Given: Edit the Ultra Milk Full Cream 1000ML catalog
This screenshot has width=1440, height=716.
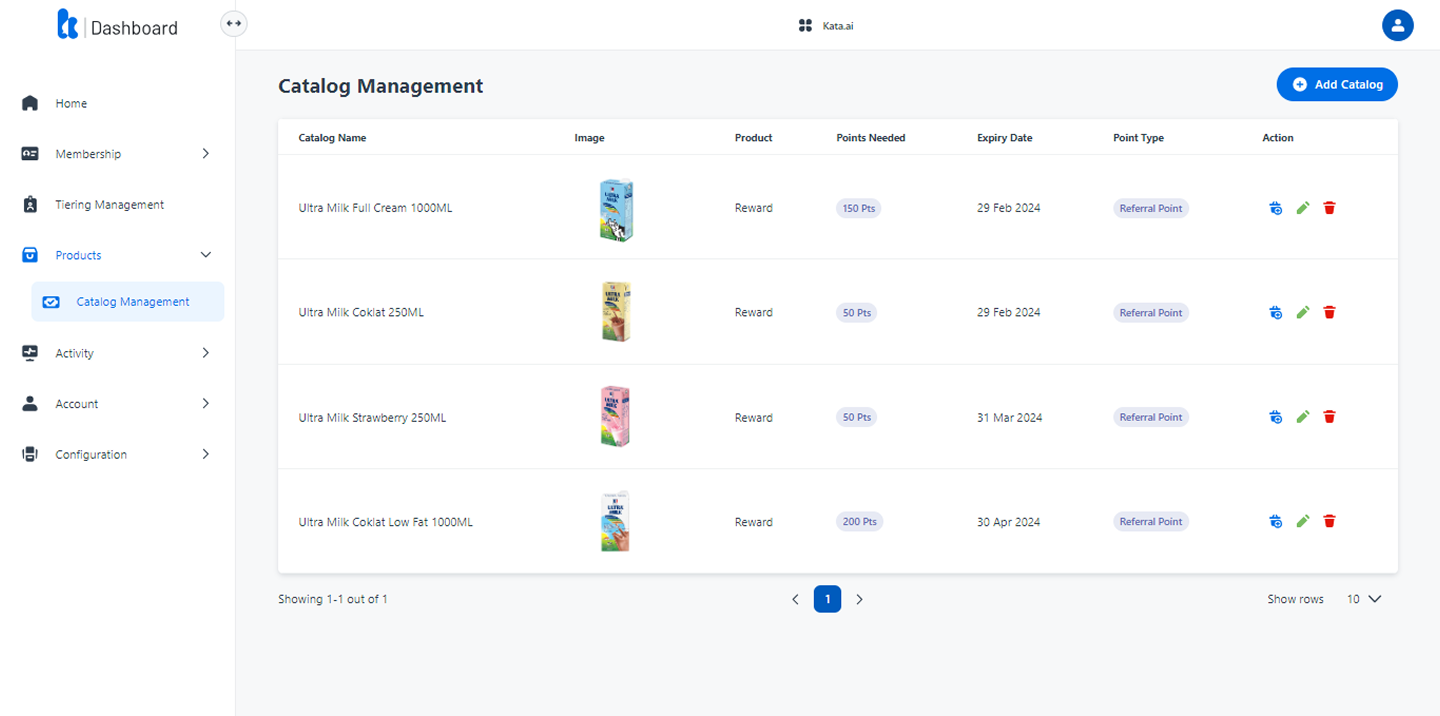Looking at the screenshot, I should pos(1302,208).
